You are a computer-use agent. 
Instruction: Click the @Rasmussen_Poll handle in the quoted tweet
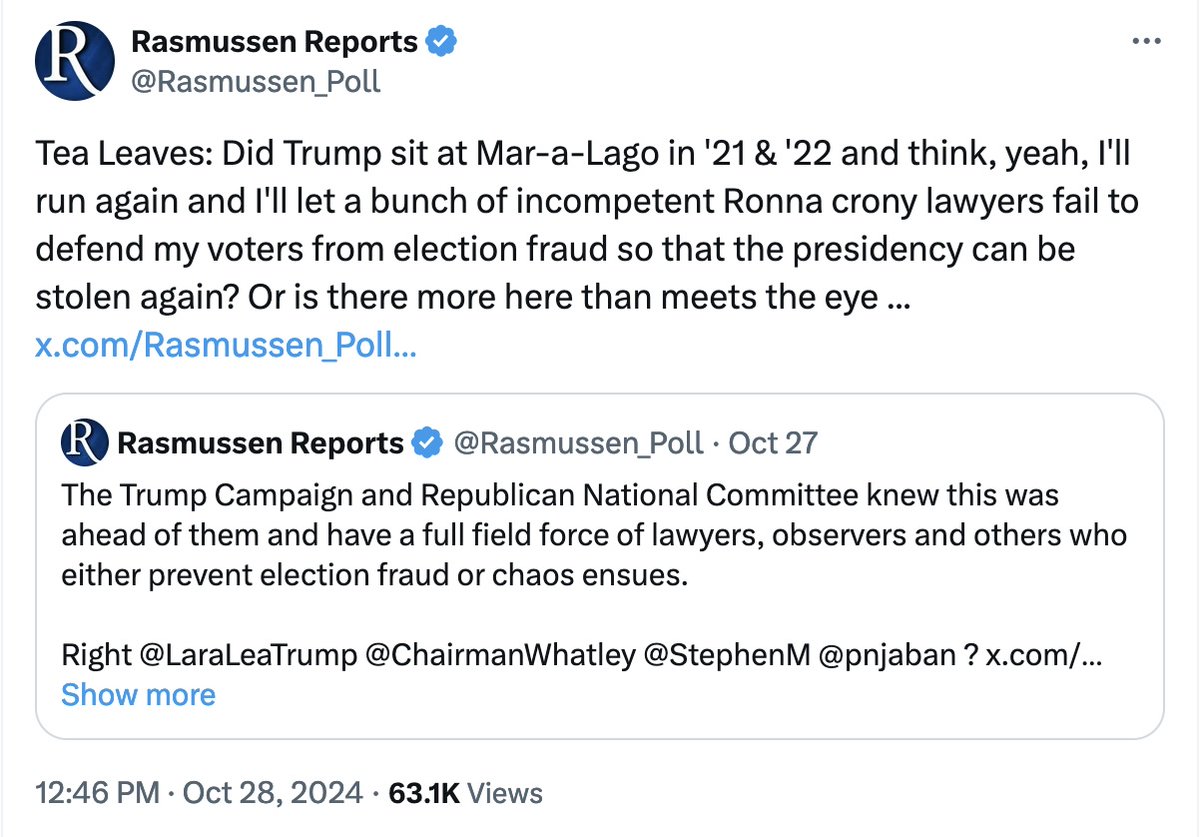pos(579,443)
